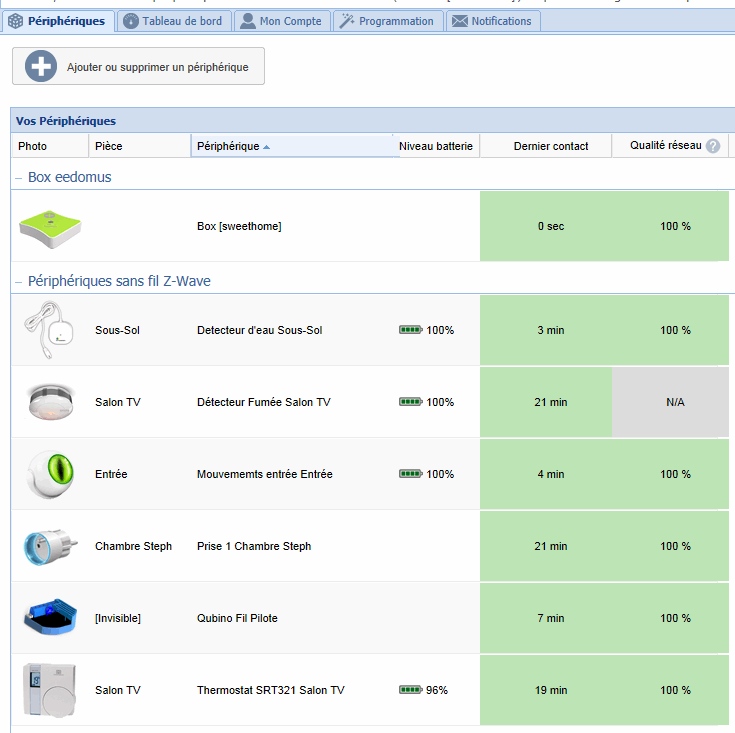The image size is (735, 733).
Task: Select Detecteur d'eau Sous-Sol device
Action: (260, 330)
